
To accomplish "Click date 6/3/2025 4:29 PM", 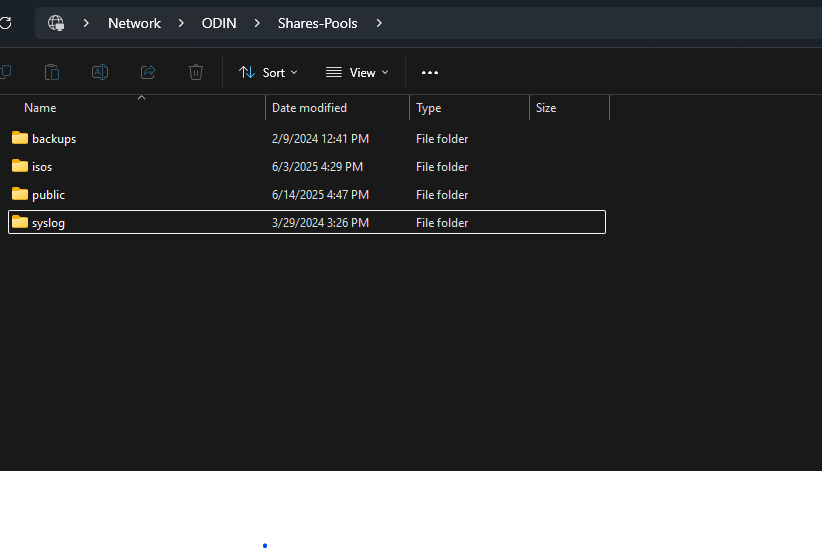I will [x=317, y=167].
